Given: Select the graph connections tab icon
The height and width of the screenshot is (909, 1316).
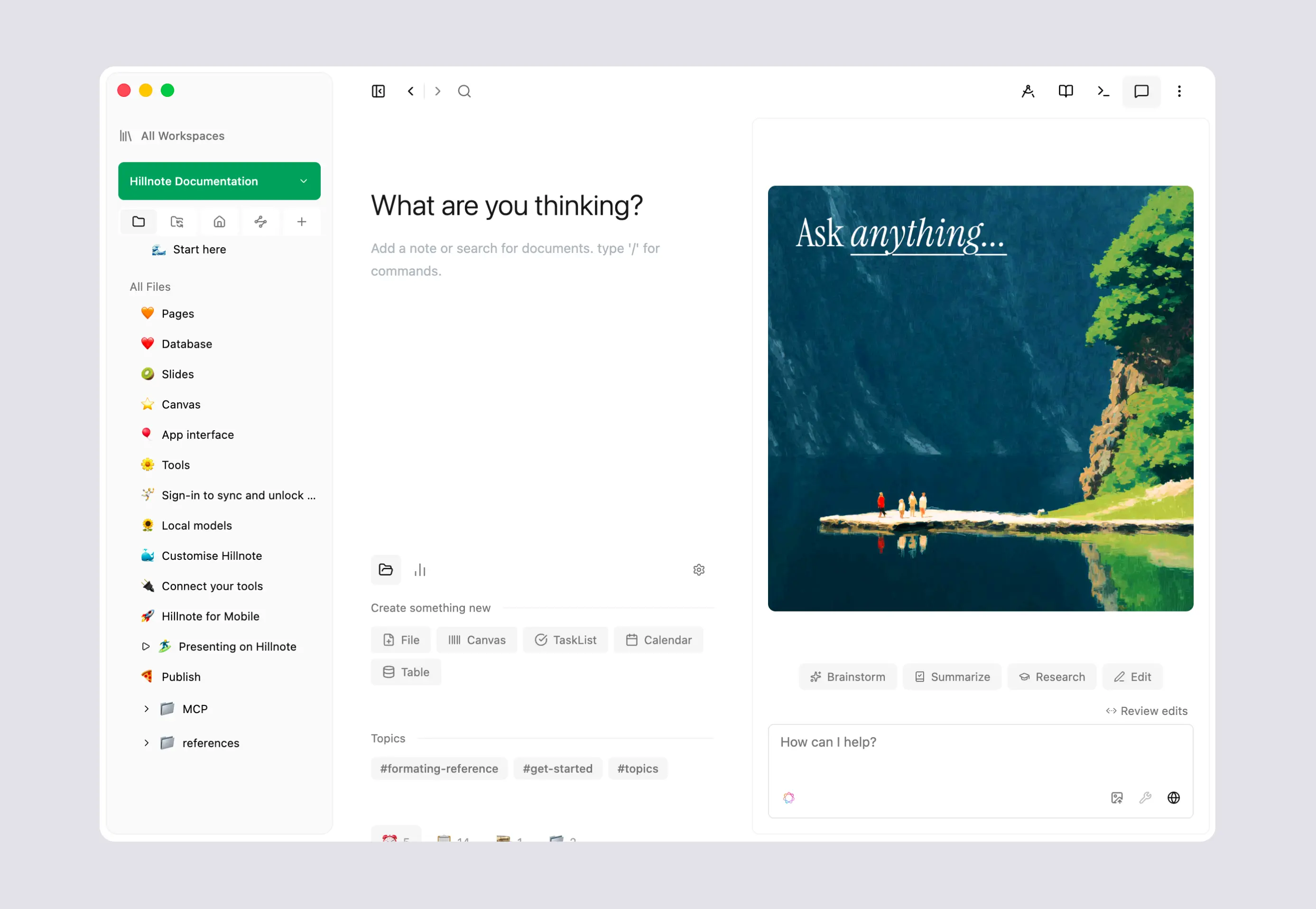Looking at the screenshot, I should 261,222.
